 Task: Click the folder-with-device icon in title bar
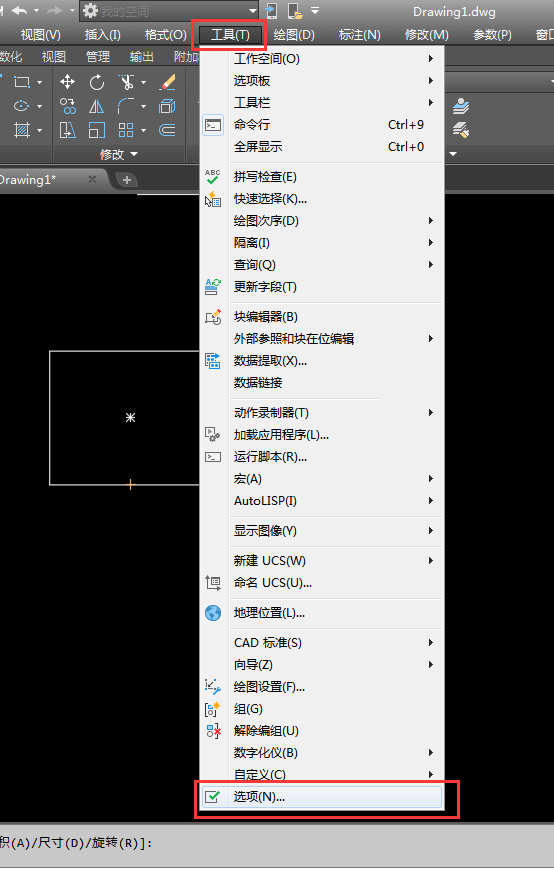coord(295,11)
